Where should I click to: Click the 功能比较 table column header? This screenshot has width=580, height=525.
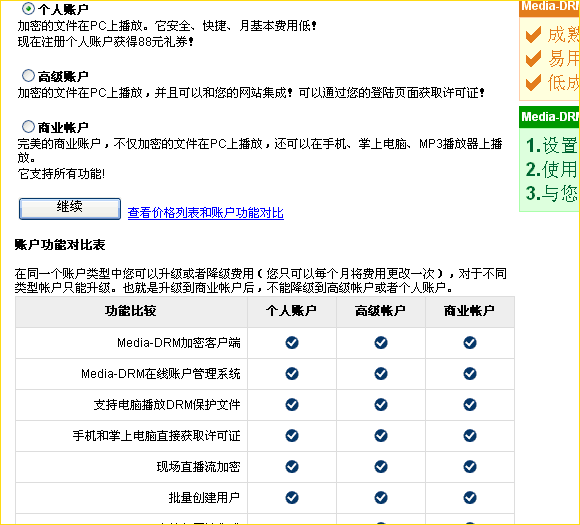tap(131, 312)
